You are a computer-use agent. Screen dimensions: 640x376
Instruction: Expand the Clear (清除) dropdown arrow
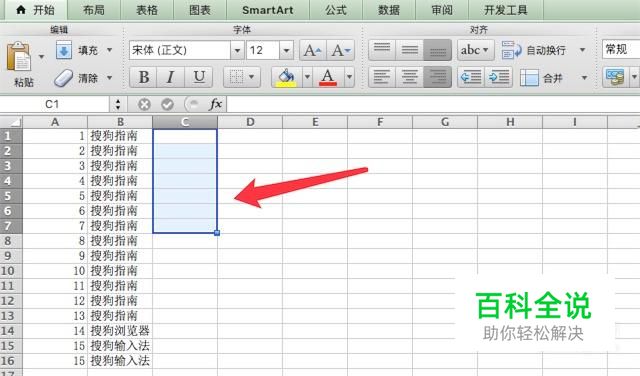click(x=109, y=77)
